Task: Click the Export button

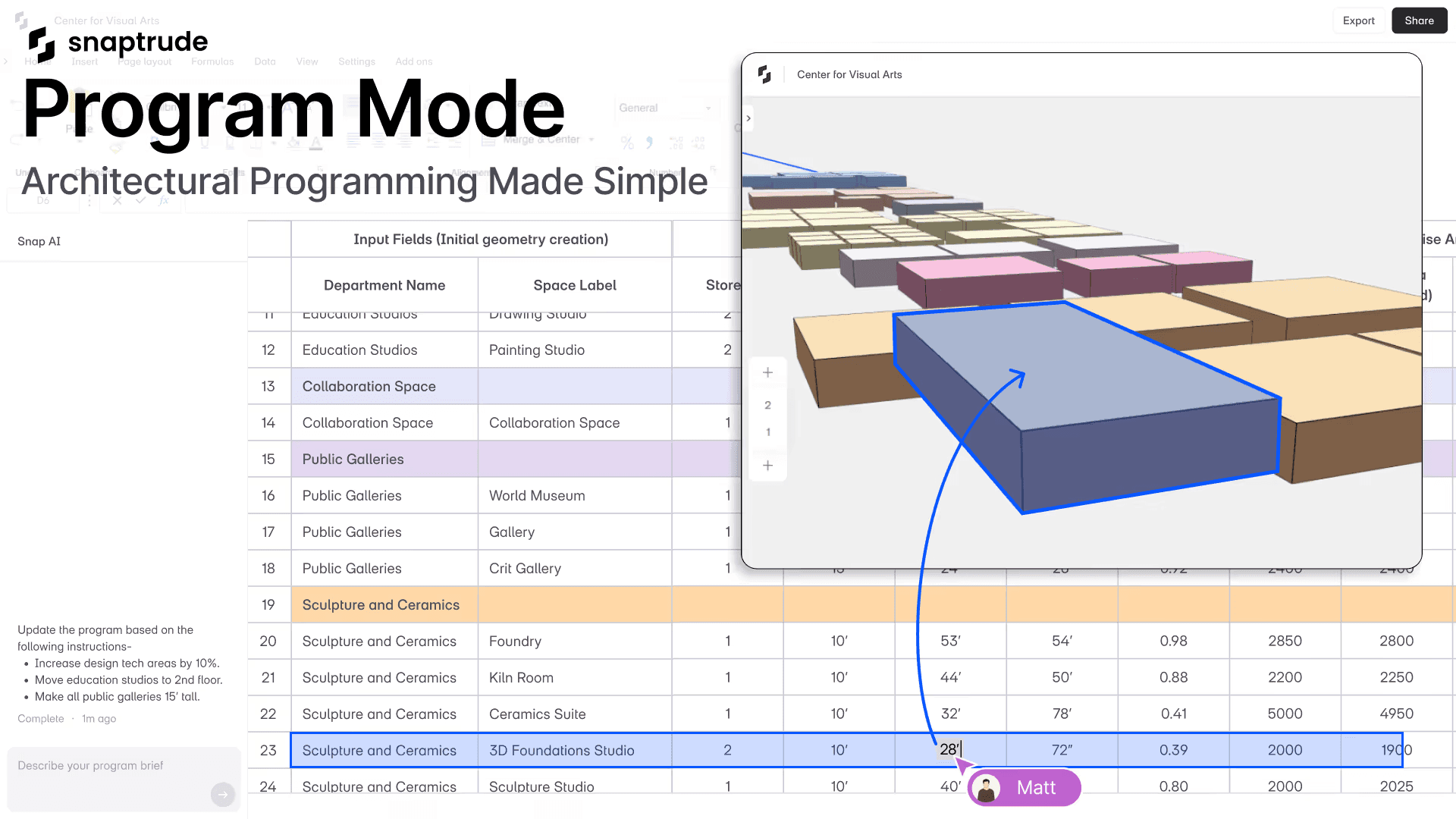Action: (1359, 20)
